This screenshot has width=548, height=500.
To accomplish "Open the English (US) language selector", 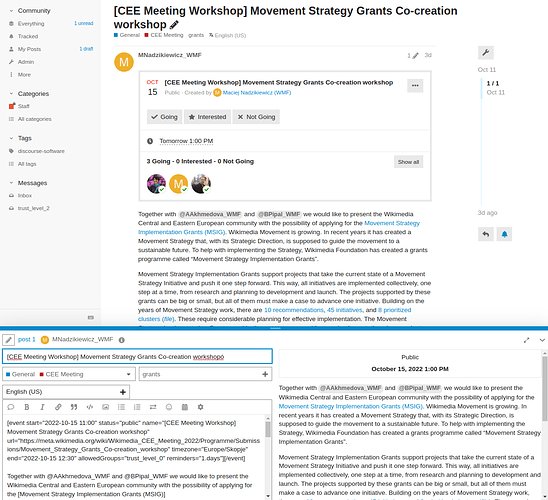I will (x=66, y=392).
